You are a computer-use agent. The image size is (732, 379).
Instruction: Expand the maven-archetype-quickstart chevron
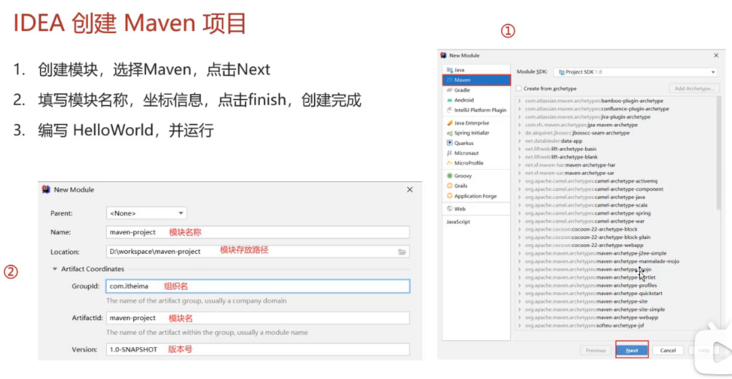click(x=520, y=294)
